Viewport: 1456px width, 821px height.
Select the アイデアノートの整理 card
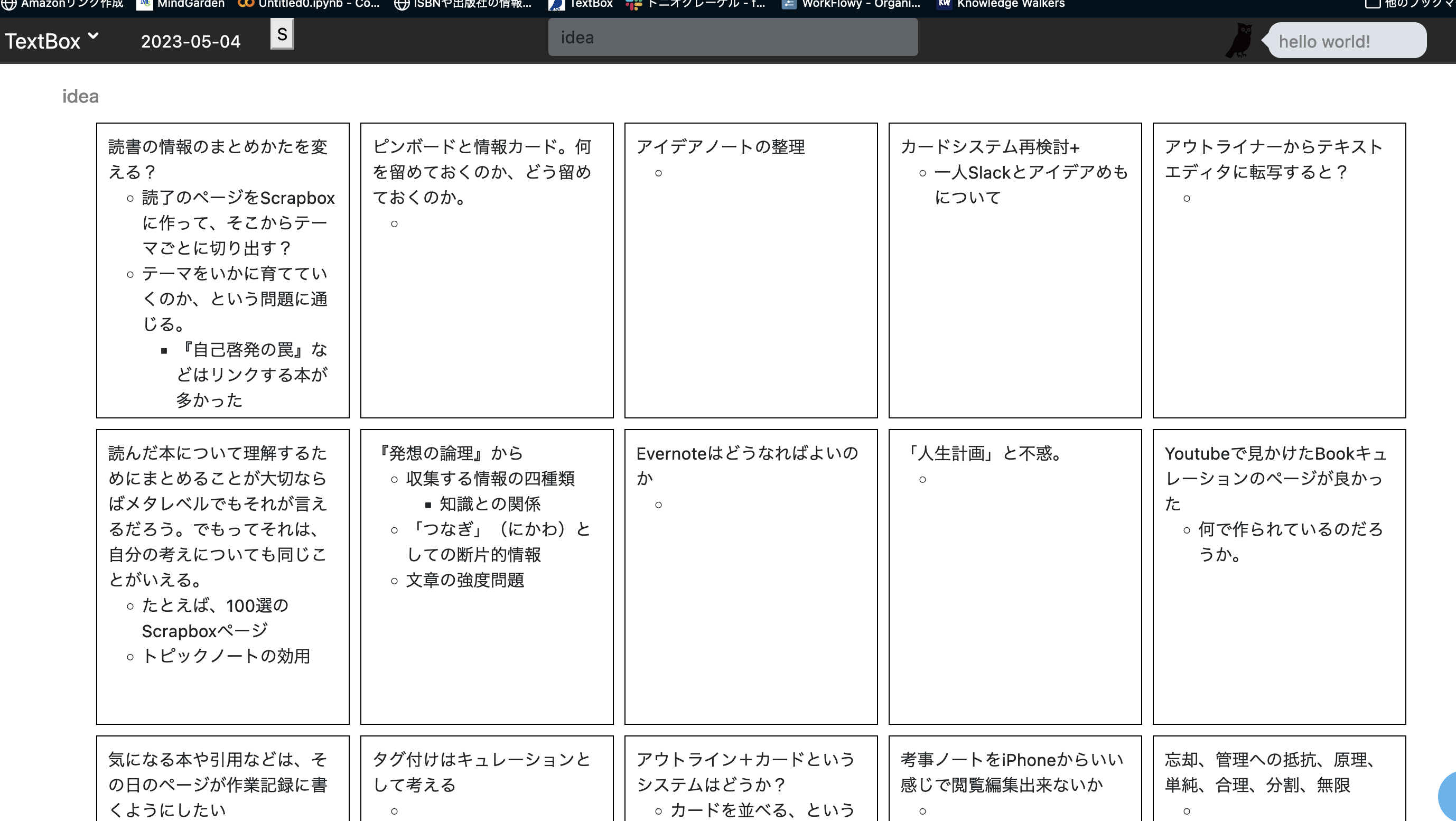722,147
